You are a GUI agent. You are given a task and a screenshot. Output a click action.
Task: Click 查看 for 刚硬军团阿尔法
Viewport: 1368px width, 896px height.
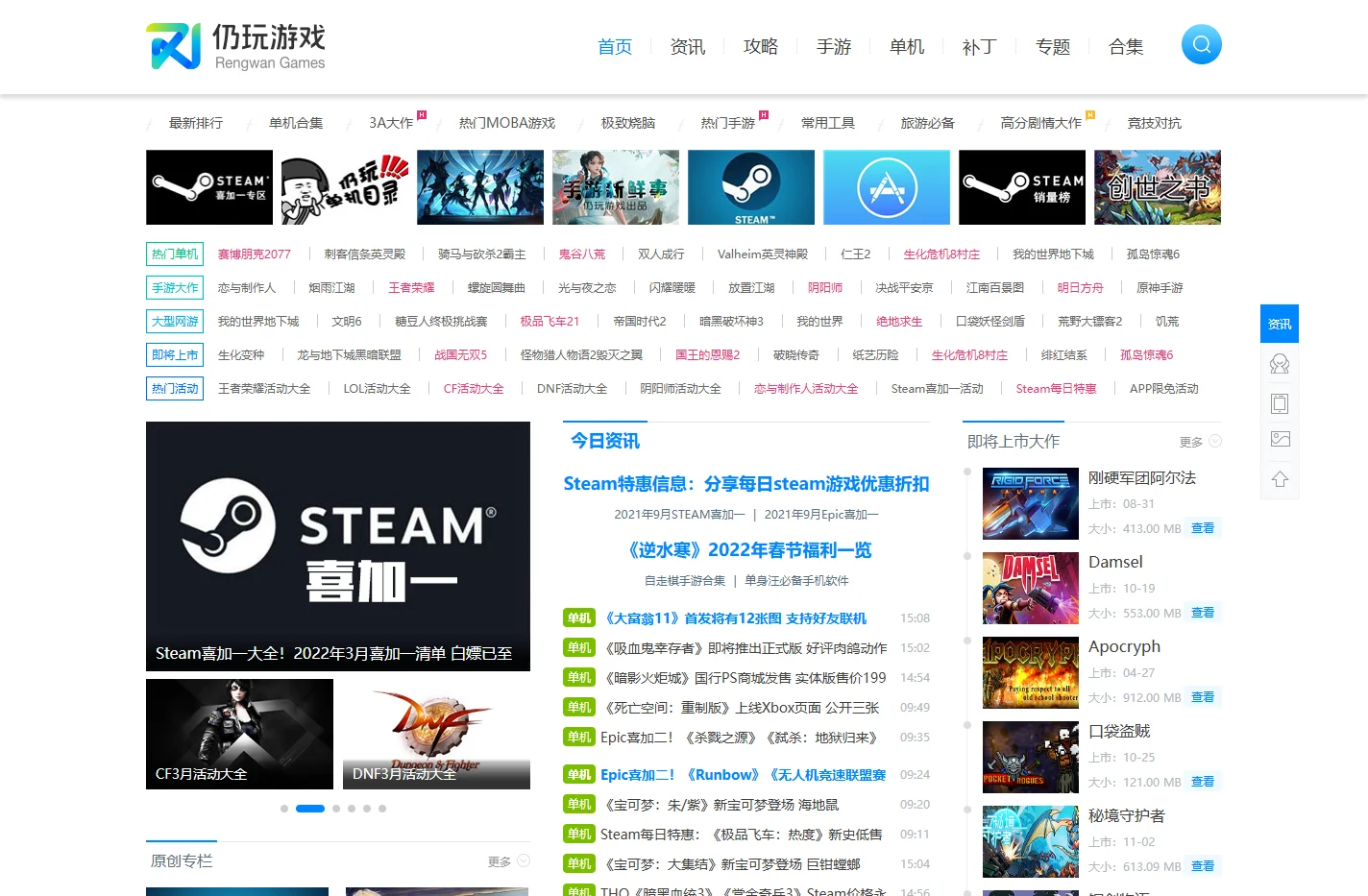[x=1203, y=528]
